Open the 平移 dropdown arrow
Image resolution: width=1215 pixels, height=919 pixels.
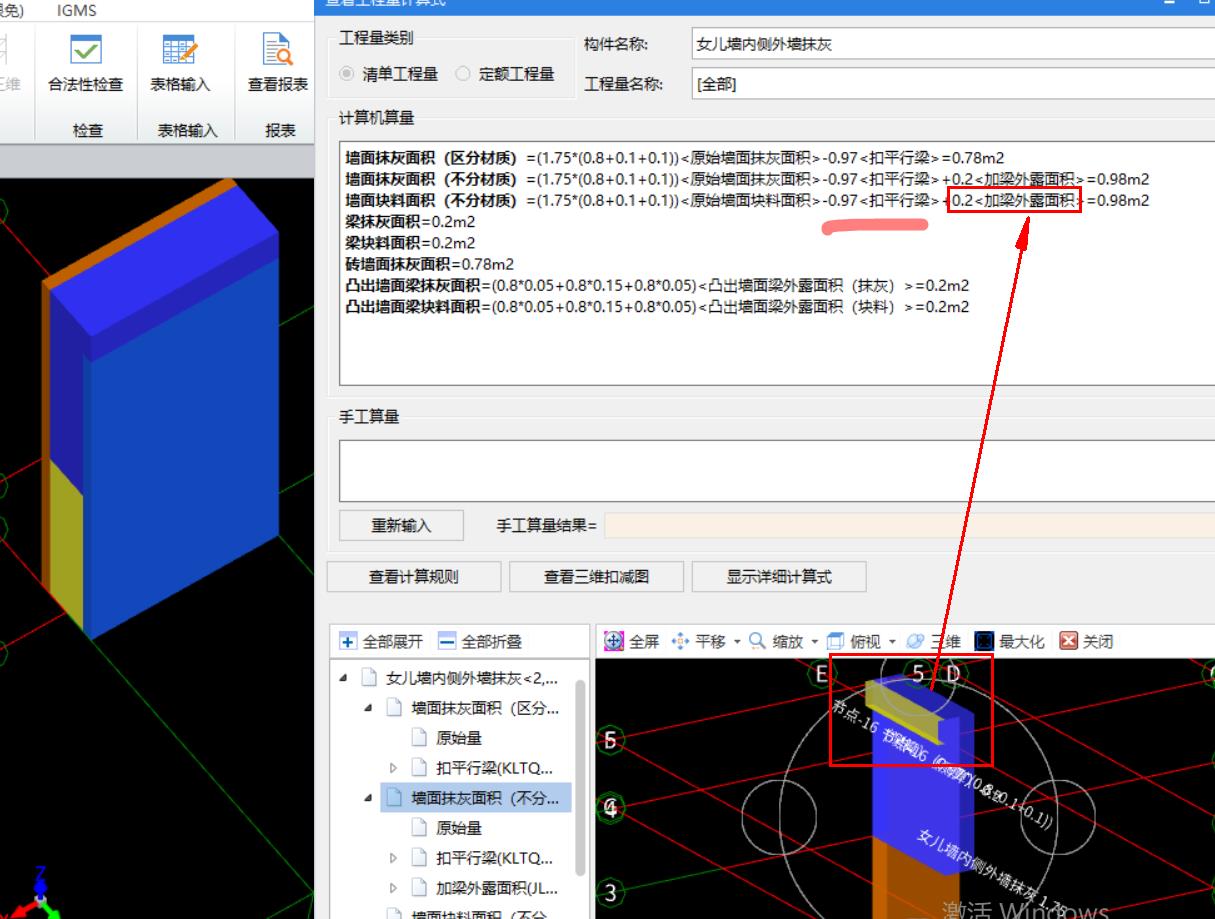pyautogui.click(x=737, y=642)
